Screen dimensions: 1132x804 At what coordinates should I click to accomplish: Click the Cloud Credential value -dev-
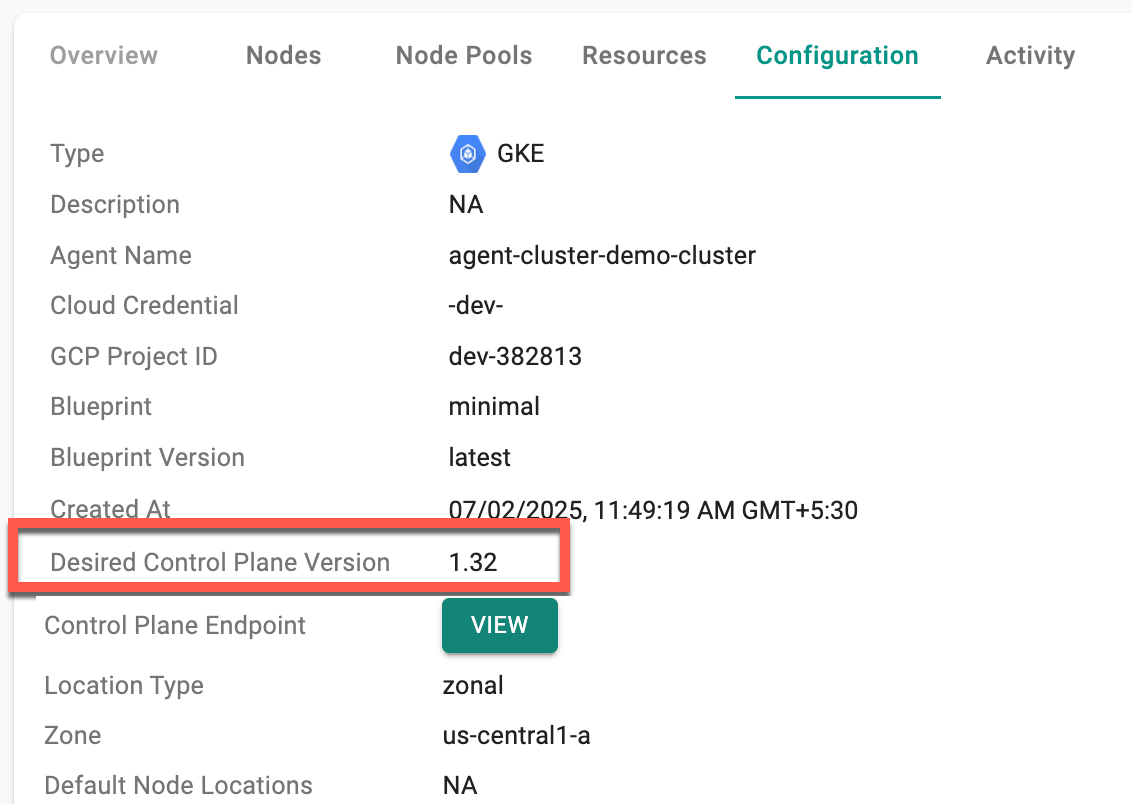coord(476,305)
